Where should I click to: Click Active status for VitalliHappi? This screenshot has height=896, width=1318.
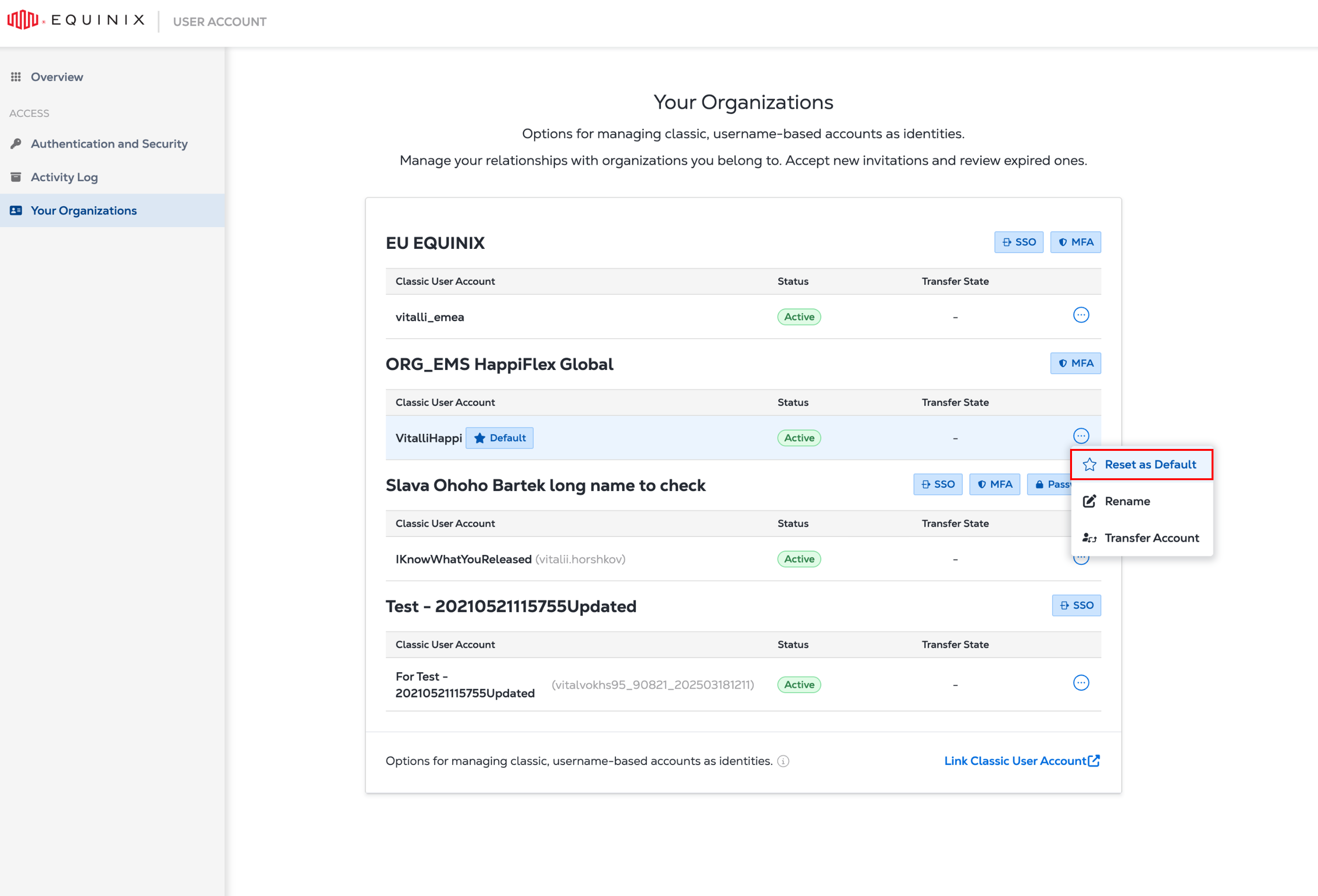[x=799, y=438]
